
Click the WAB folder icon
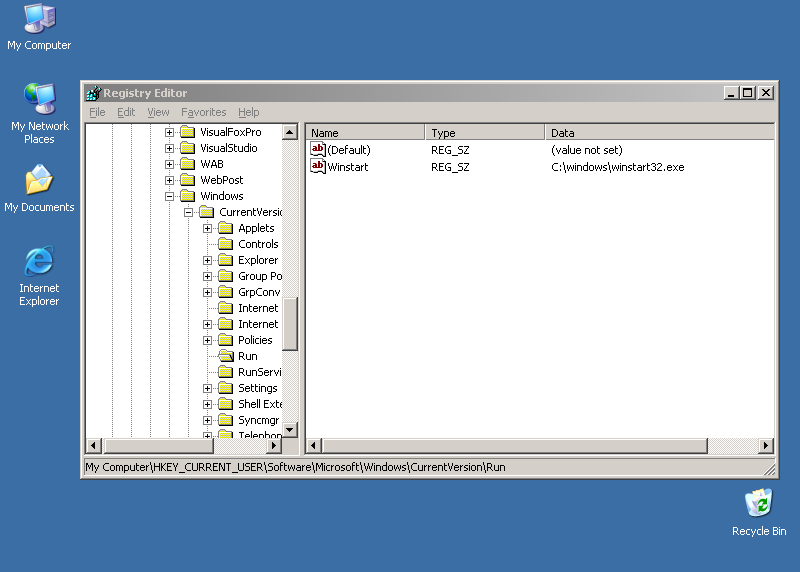point(188,164)
